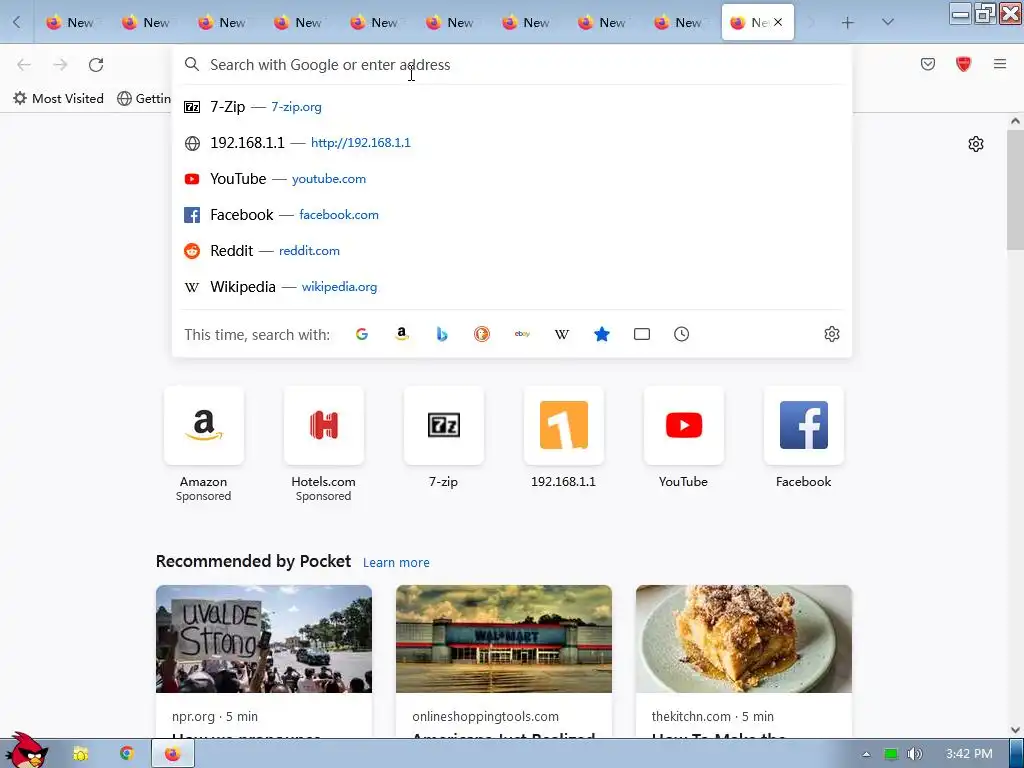Open the npr.org Uvalde Strong story

click(264, 662)
